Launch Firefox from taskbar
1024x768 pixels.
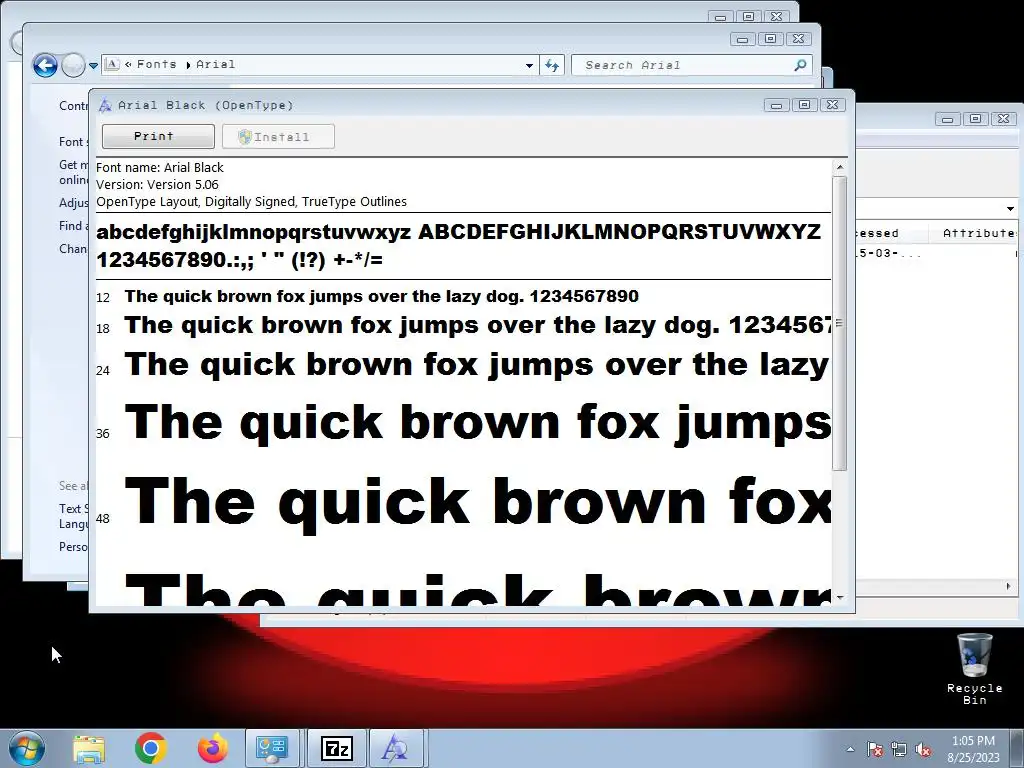212,749
